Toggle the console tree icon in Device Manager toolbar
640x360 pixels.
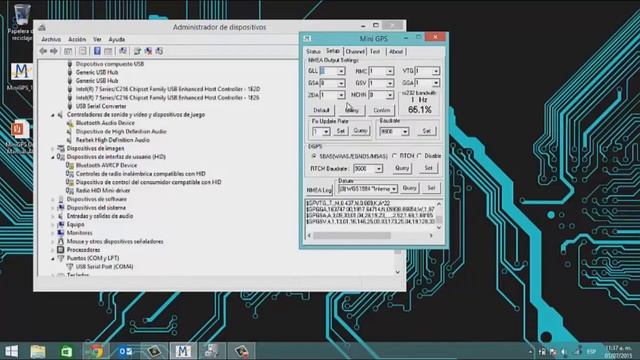tap(68, 51)
